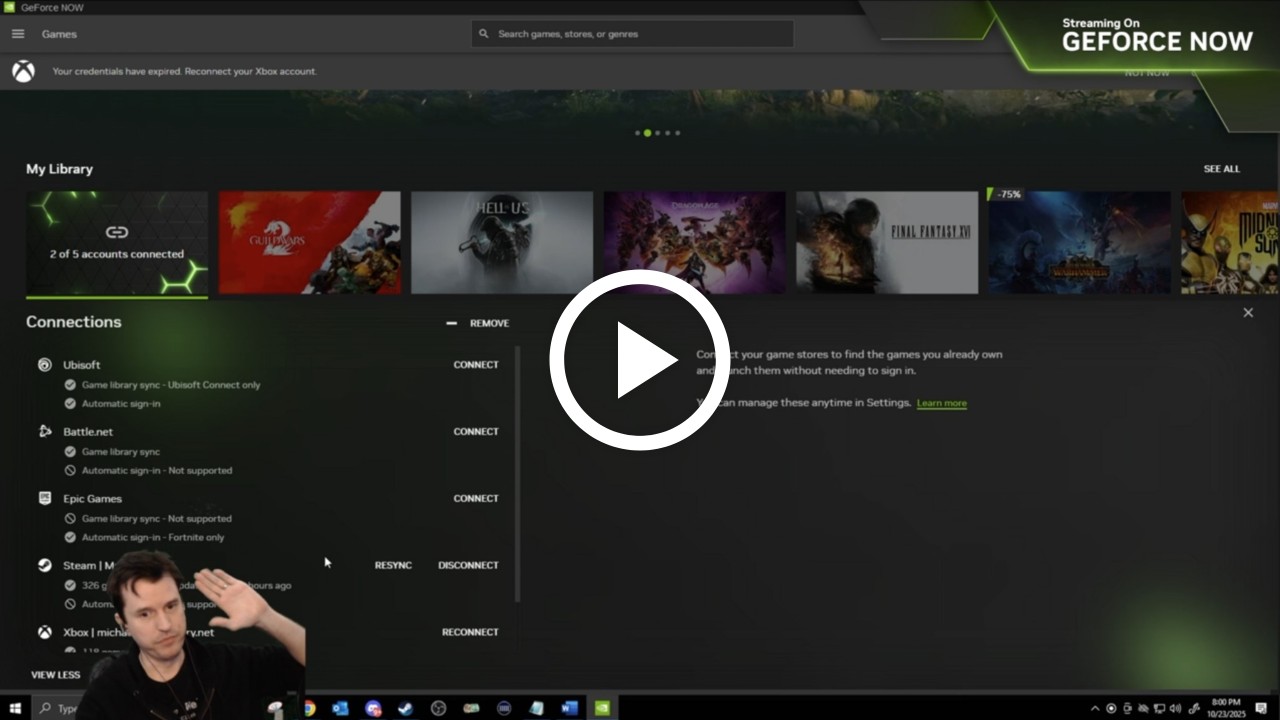The height and width of the screenshot is (720, 1280).
Task: Click the Epic Games store icon
Action: [x=45, y=498]
